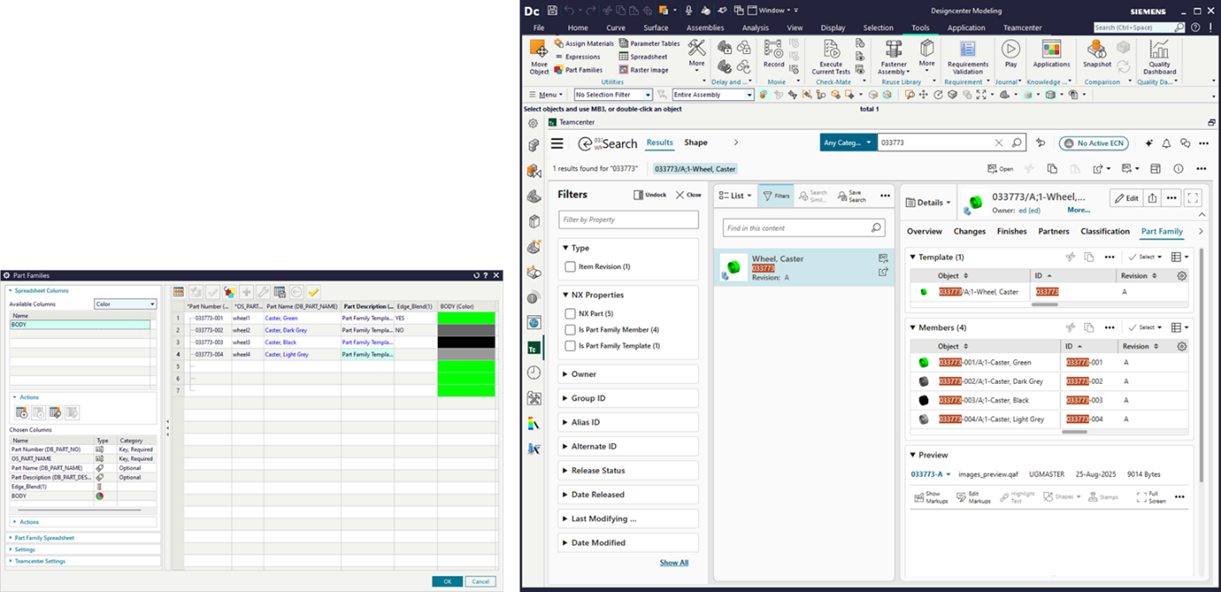
Task: Open the List view dropdown
Action: (735, 196)
